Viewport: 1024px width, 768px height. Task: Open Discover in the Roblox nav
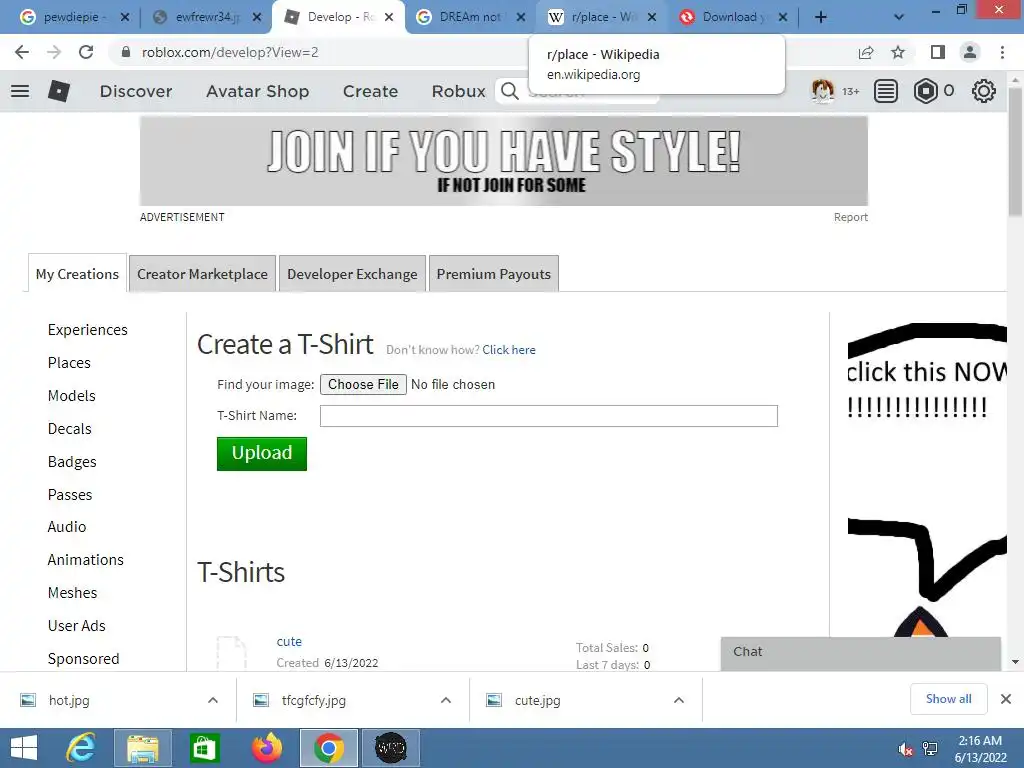click(136, 91)
